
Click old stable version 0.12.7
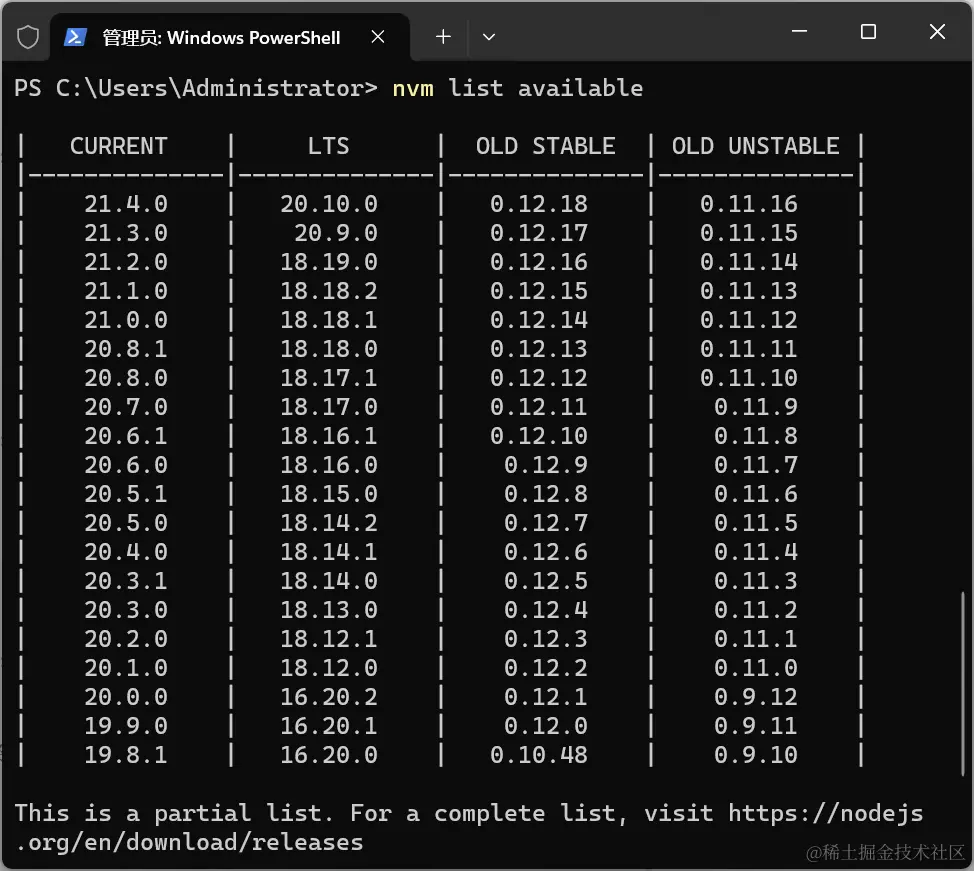click(545, 522)
